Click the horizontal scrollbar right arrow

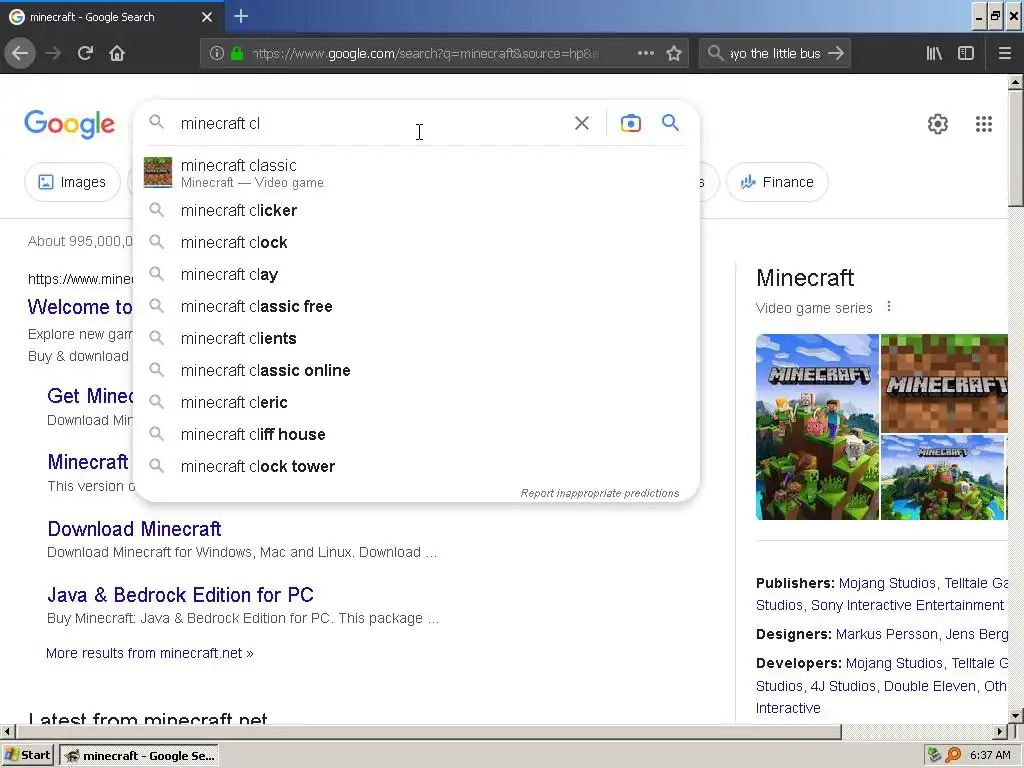click(1000, 731)
